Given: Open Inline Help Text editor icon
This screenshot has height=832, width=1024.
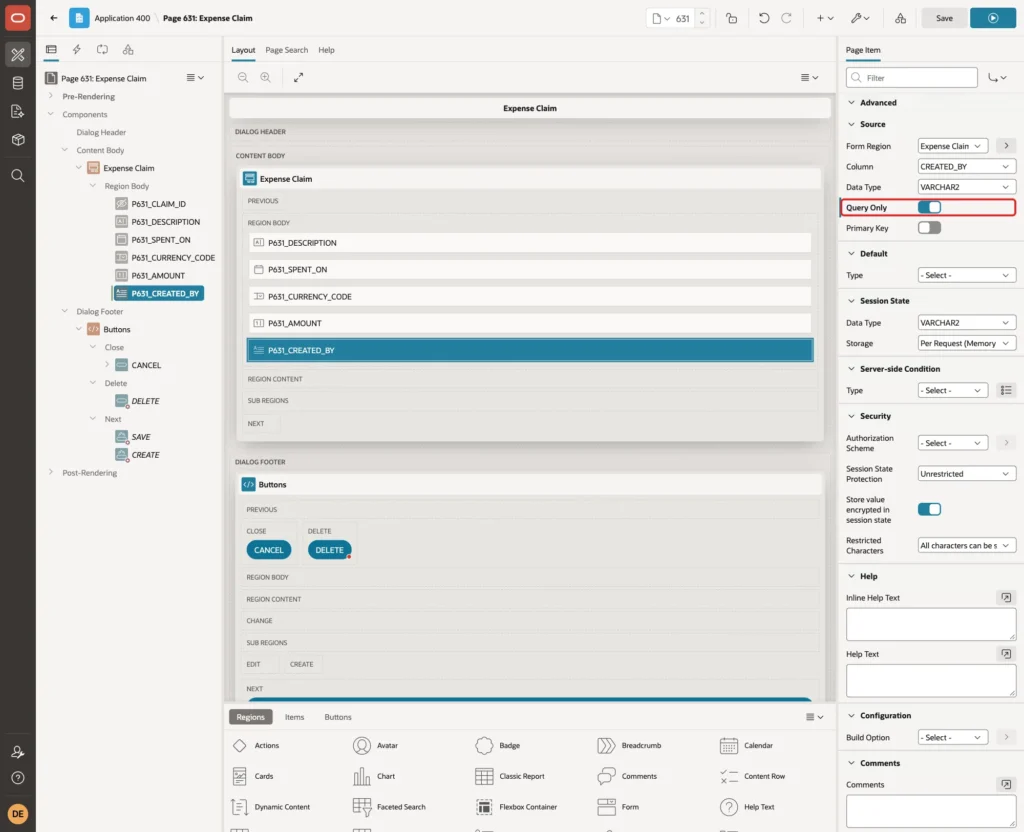Looking at the screenshot, I should pyautogui.click(x=1006, y=598).
